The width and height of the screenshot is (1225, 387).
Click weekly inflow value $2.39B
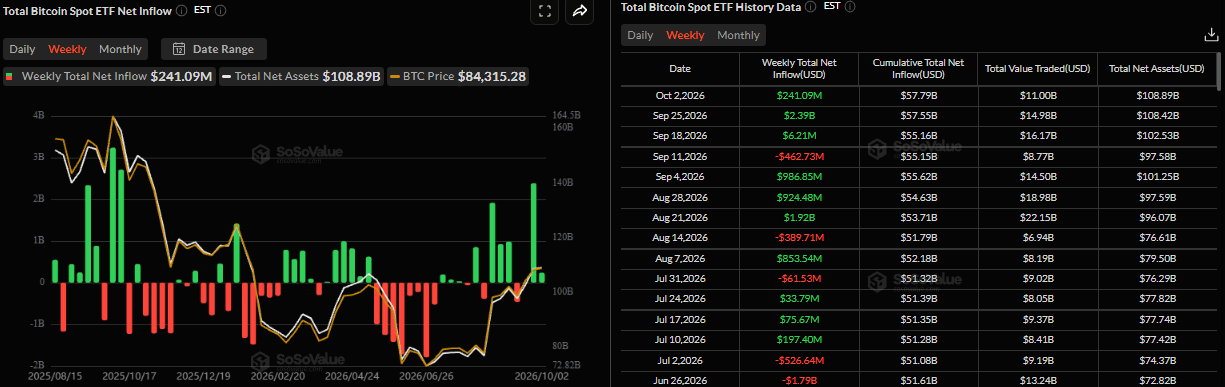[798, 116]
